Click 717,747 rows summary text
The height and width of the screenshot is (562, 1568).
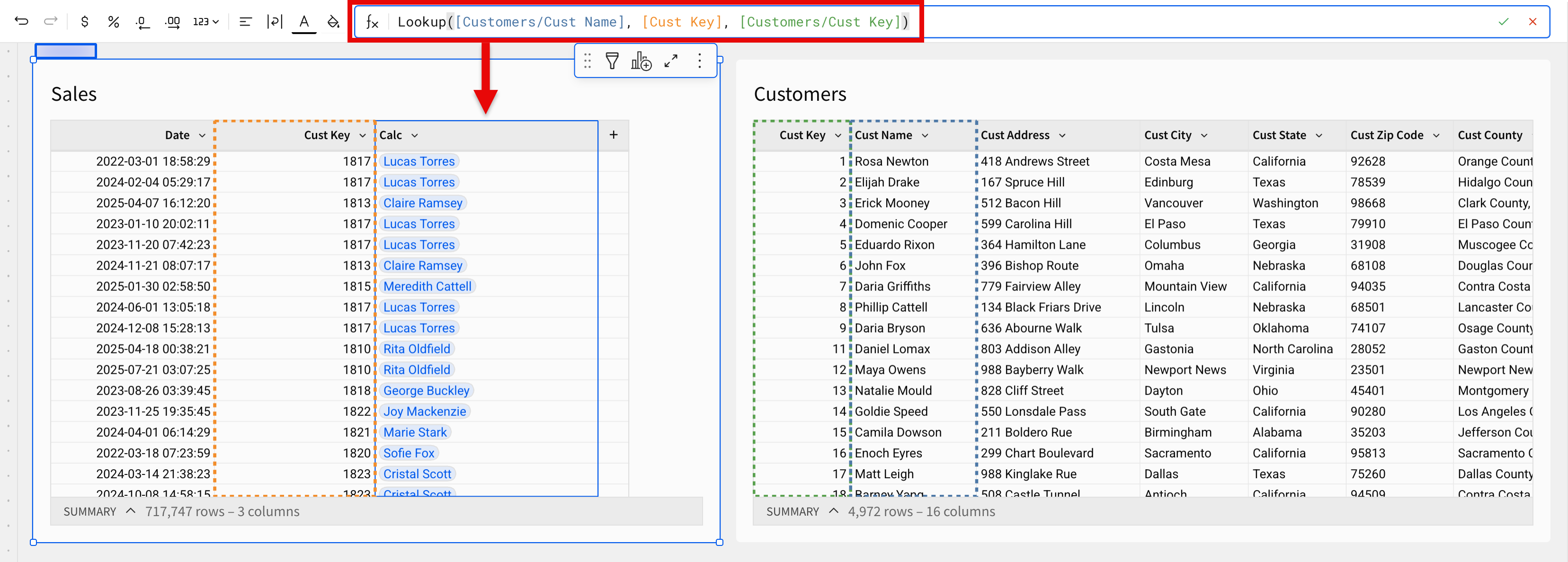222,511
